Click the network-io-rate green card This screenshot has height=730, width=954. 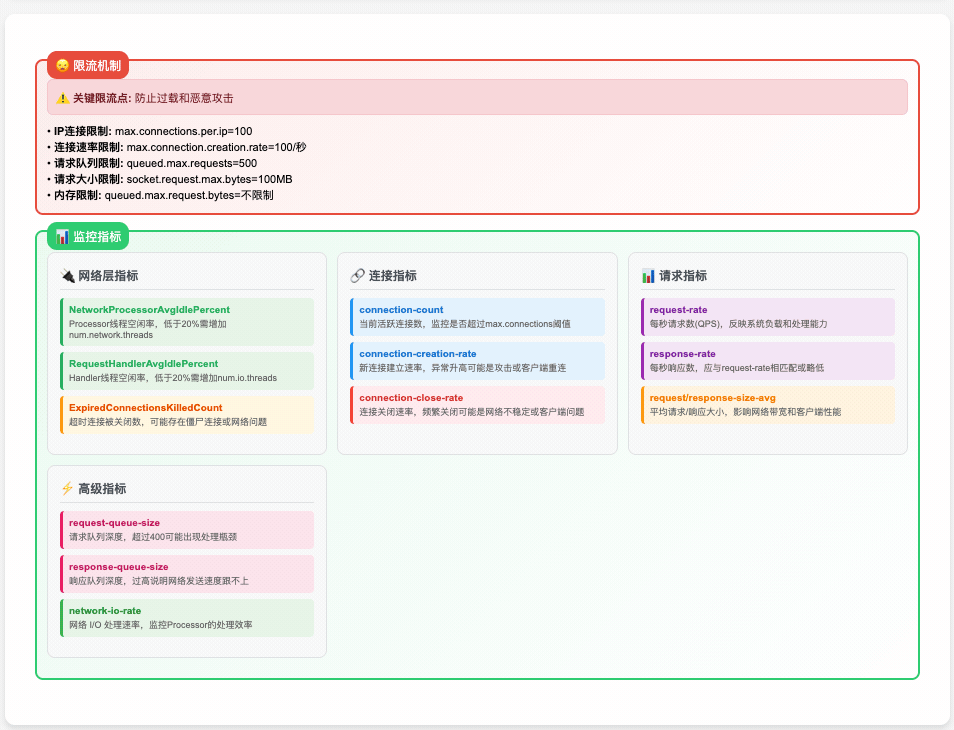(x=187, y=617)
